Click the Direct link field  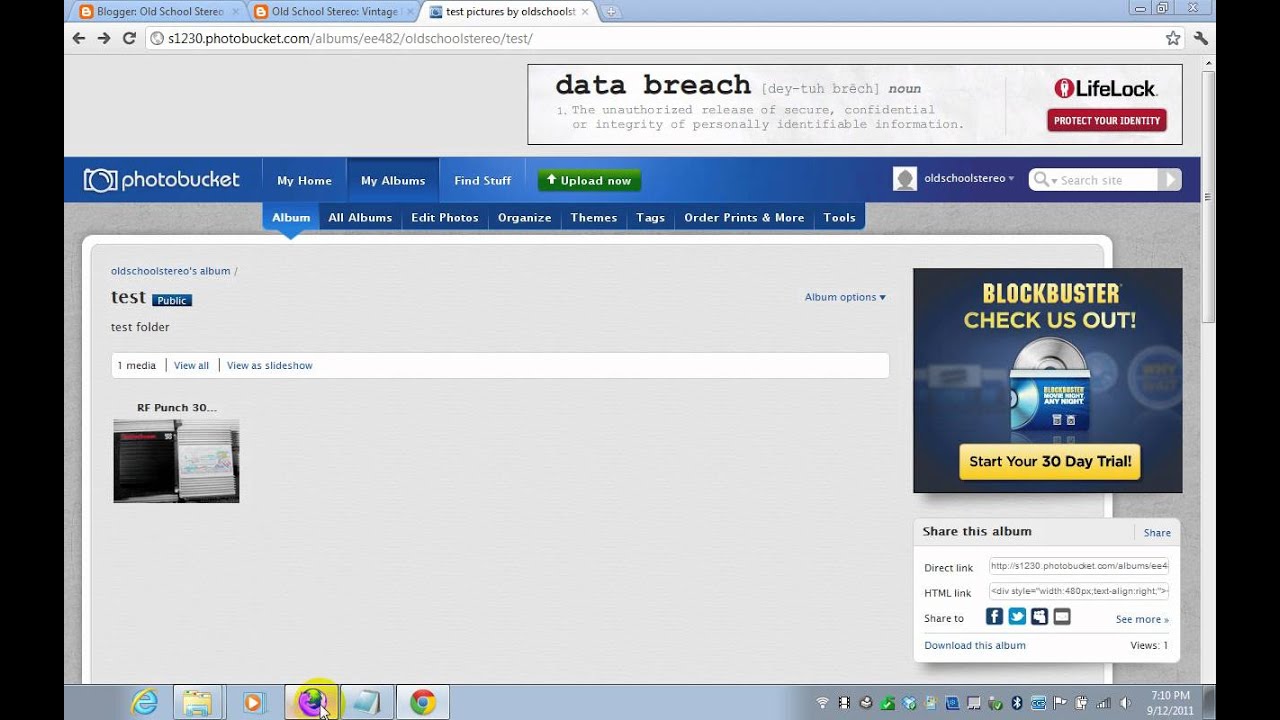coord(1079,566)
